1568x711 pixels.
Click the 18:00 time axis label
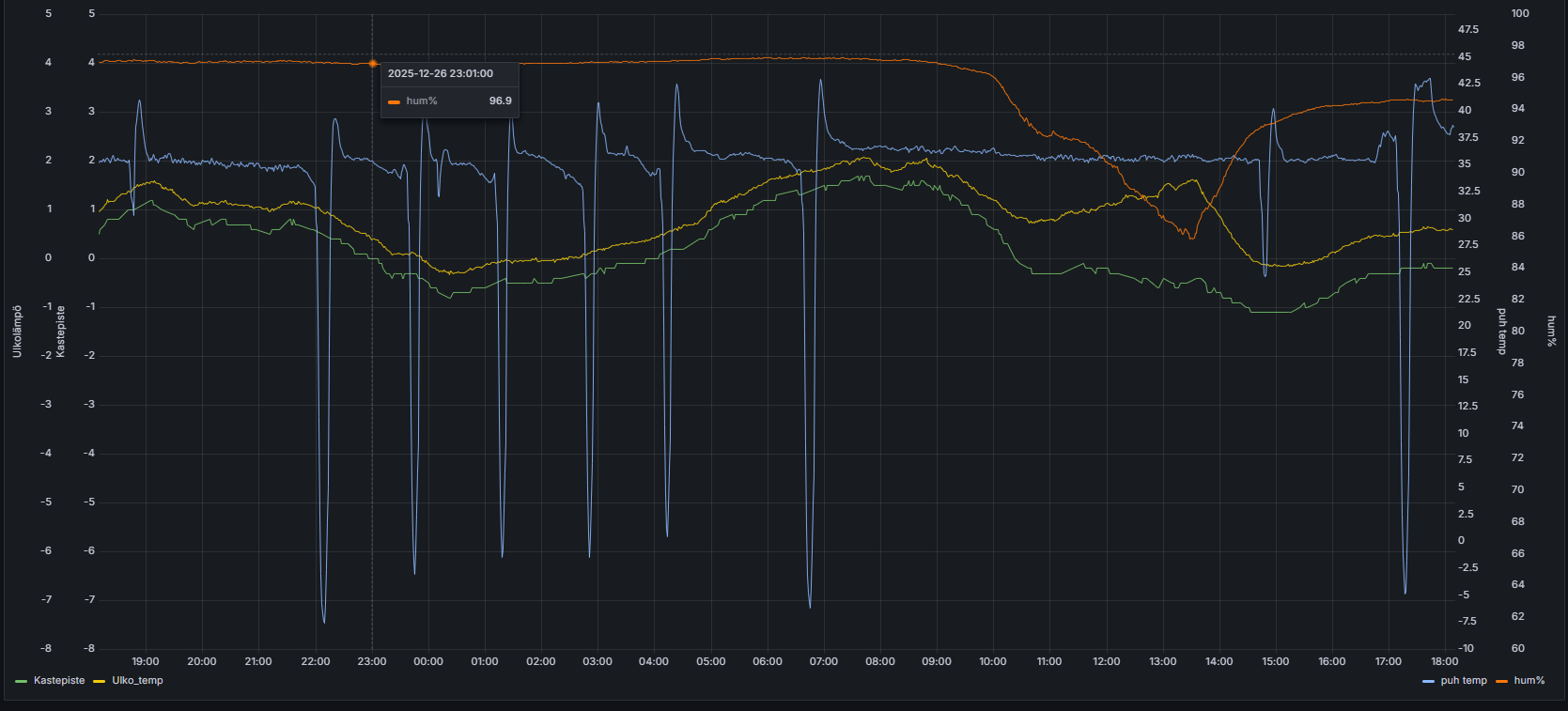pyautogui.click(x=1444, y=662)
